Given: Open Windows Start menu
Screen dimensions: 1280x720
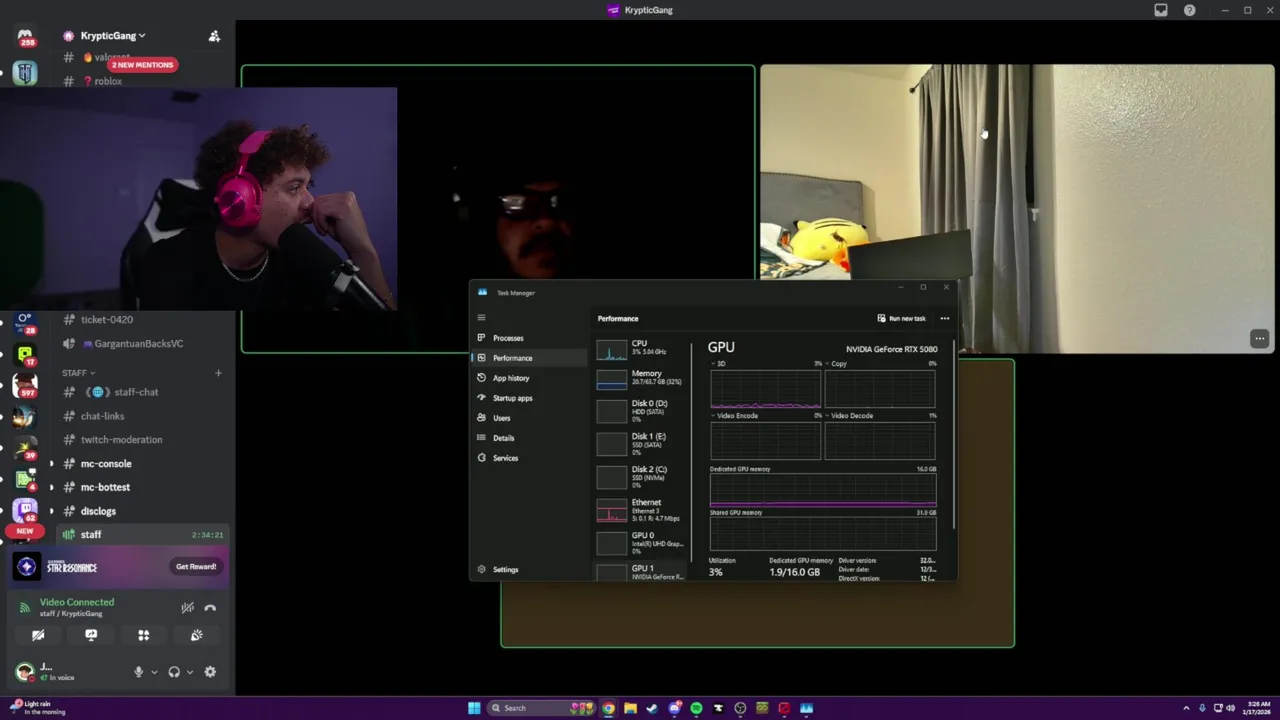Looking at the screenshot, I should (x=474, y=708).
